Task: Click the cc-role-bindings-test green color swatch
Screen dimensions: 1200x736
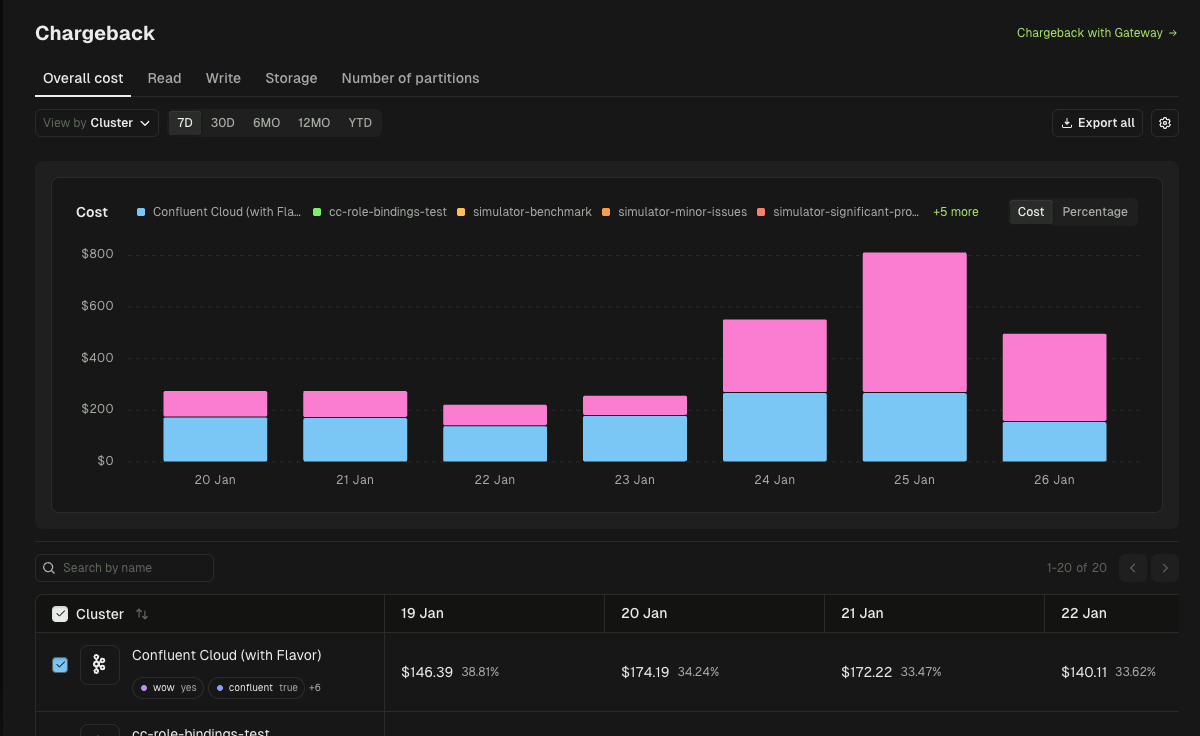Action: tap(317, 212)
